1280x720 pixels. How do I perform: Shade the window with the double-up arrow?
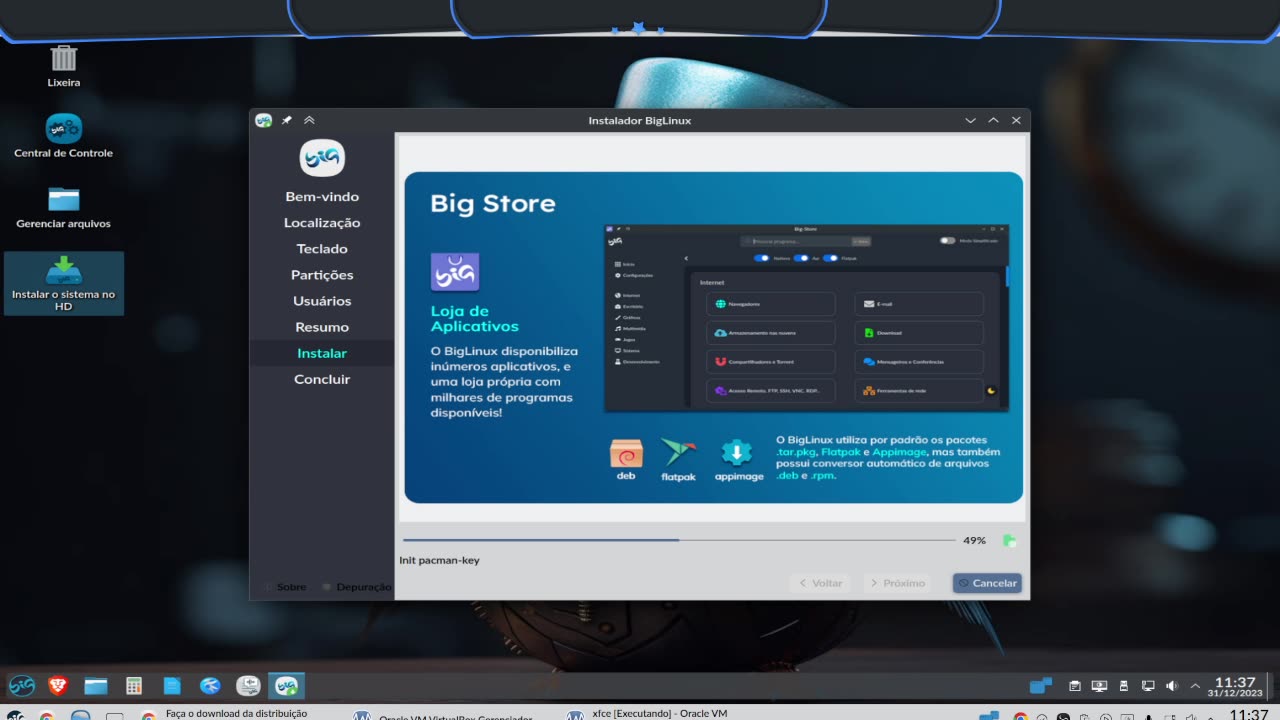[309, 120]
